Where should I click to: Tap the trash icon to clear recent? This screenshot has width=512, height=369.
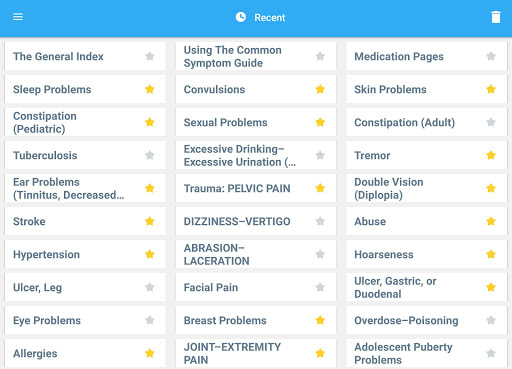click(496, 17)
